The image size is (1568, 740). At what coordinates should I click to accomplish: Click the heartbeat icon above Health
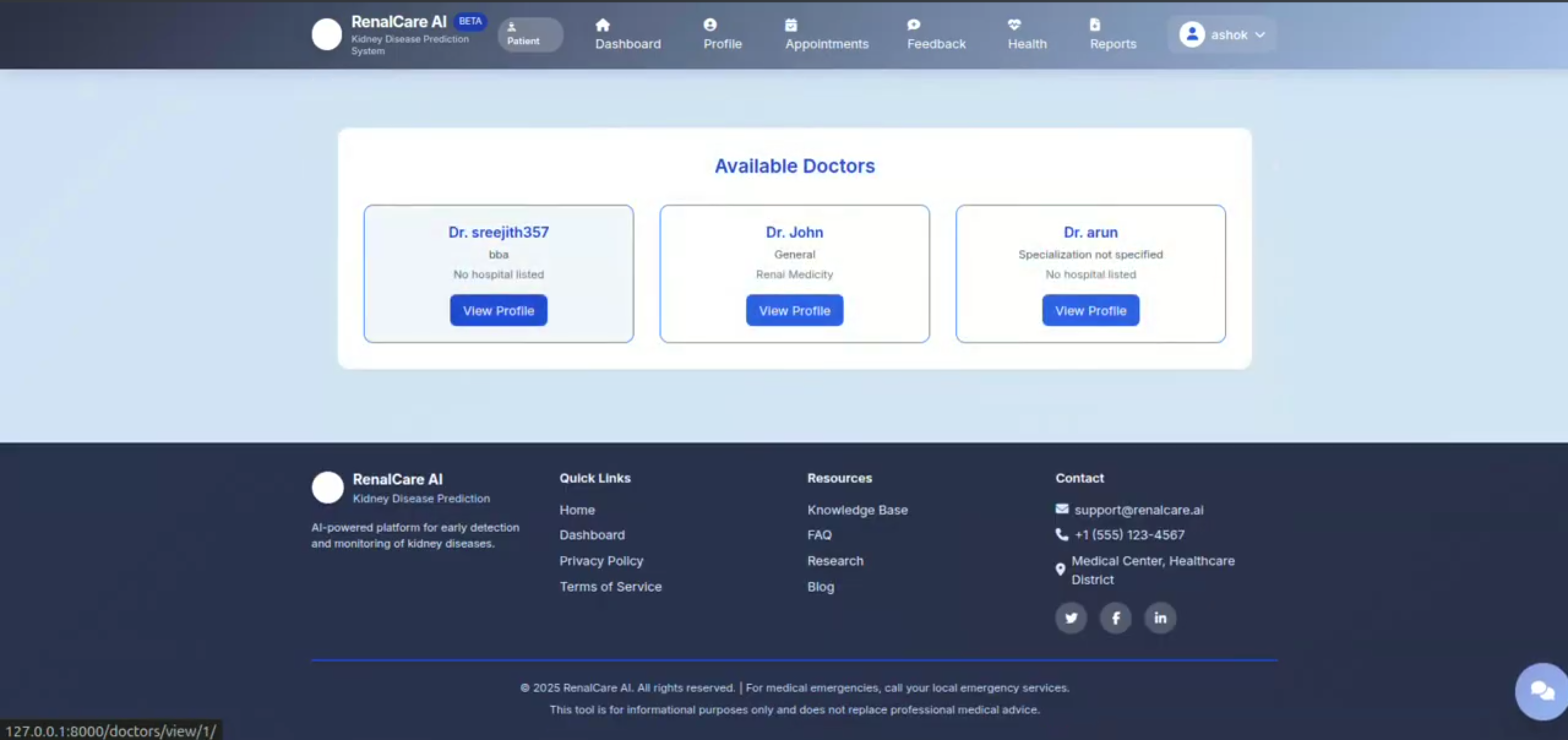click(x=1014, y=25)
